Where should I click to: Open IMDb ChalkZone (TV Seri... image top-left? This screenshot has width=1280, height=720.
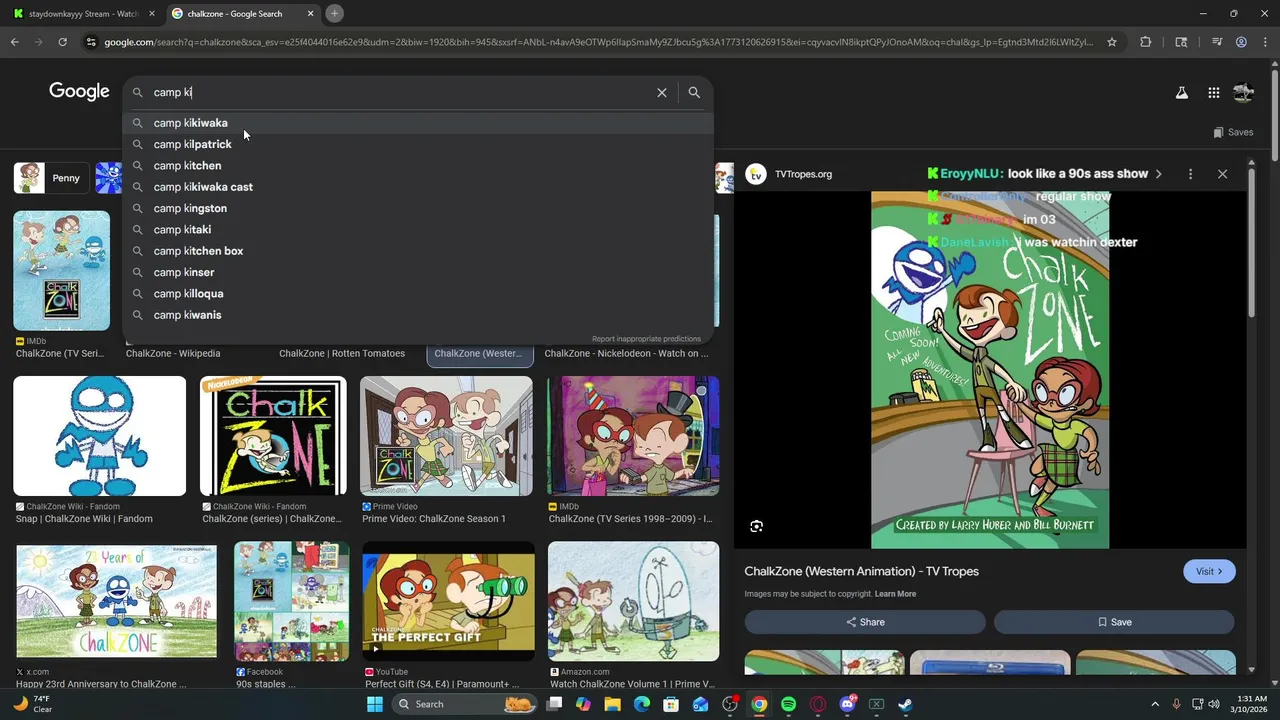point(61,270)
